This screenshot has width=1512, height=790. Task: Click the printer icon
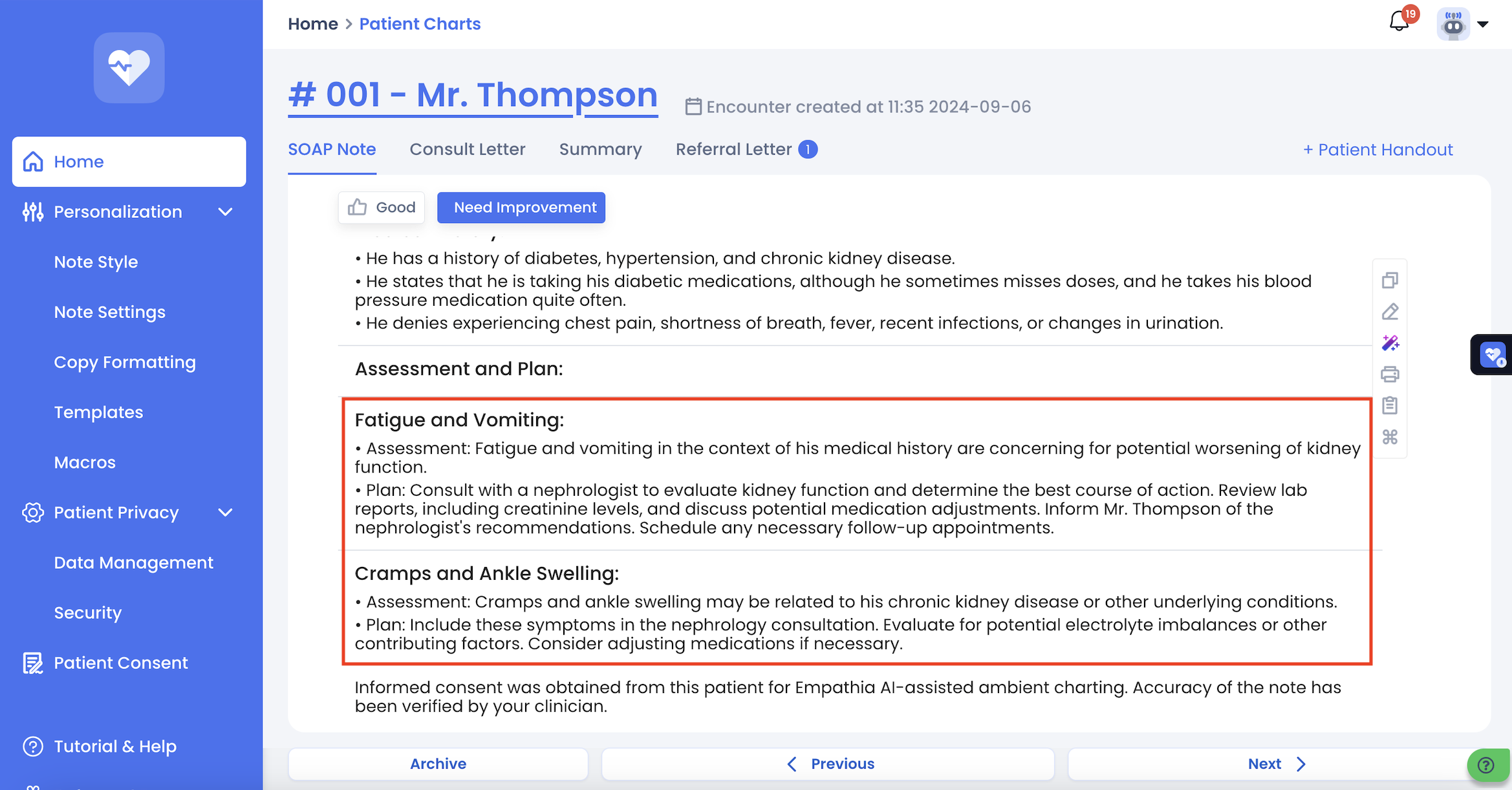pos(1390,374)
